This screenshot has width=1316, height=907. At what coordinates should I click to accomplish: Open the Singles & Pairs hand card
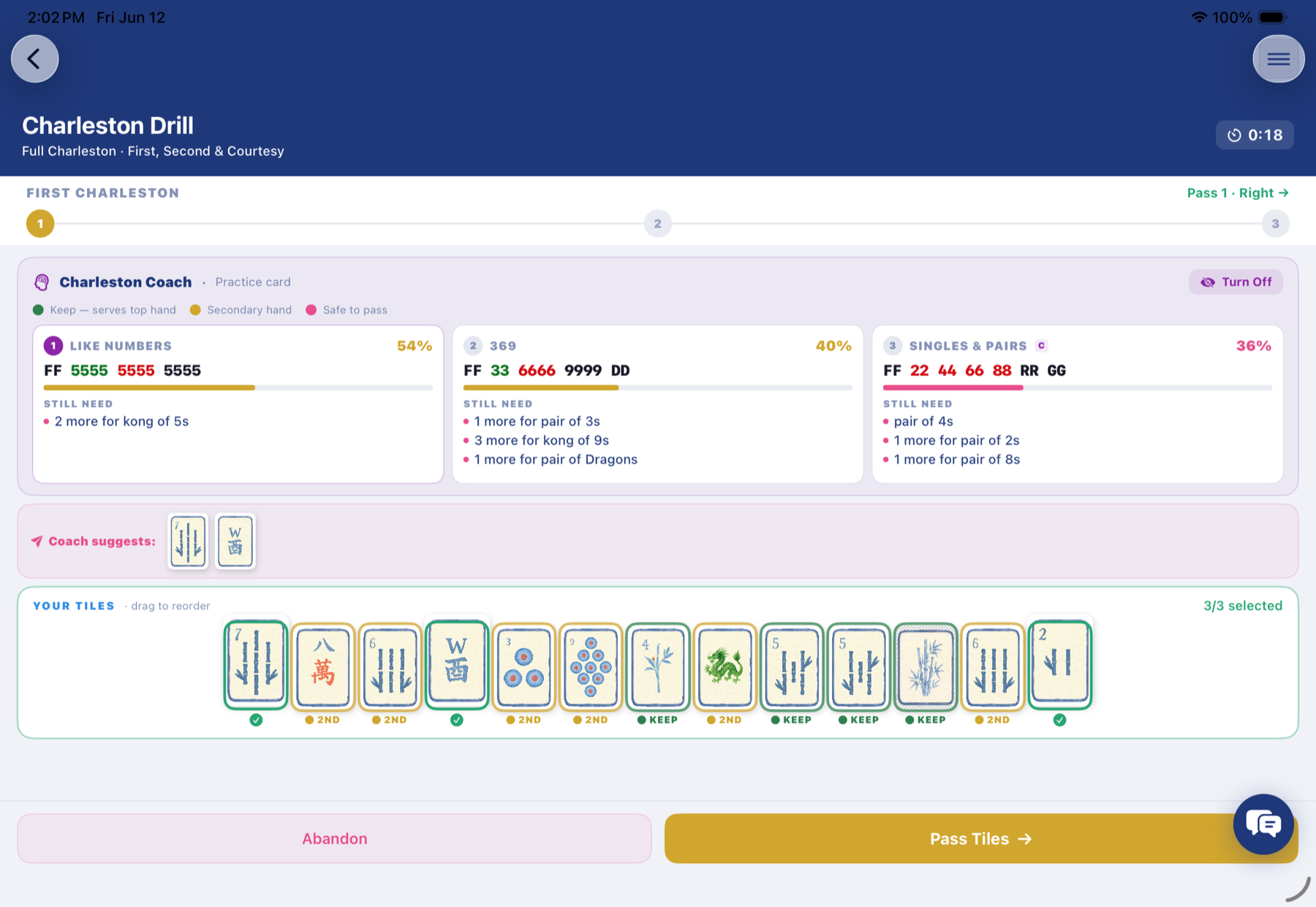[1078, 404]
